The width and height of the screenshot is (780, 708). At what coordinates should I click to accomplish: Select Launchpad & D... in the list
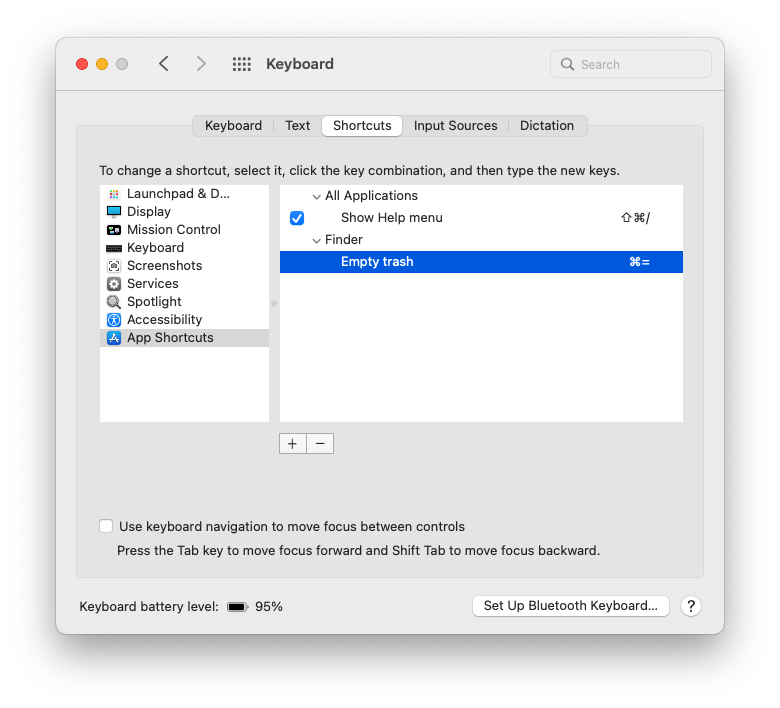[x=178, y=194]
